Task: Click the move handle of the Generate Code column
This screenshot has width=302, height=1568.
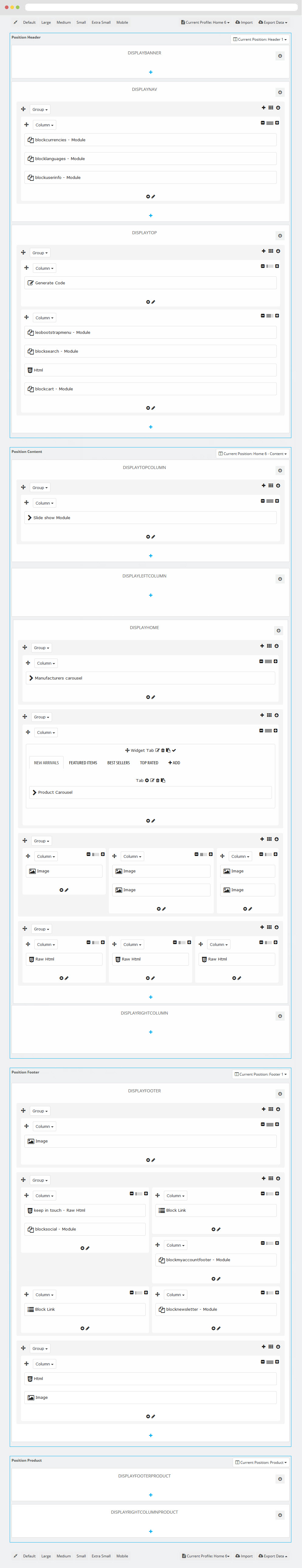Action: pyautogui.click(x=26, y=267)
